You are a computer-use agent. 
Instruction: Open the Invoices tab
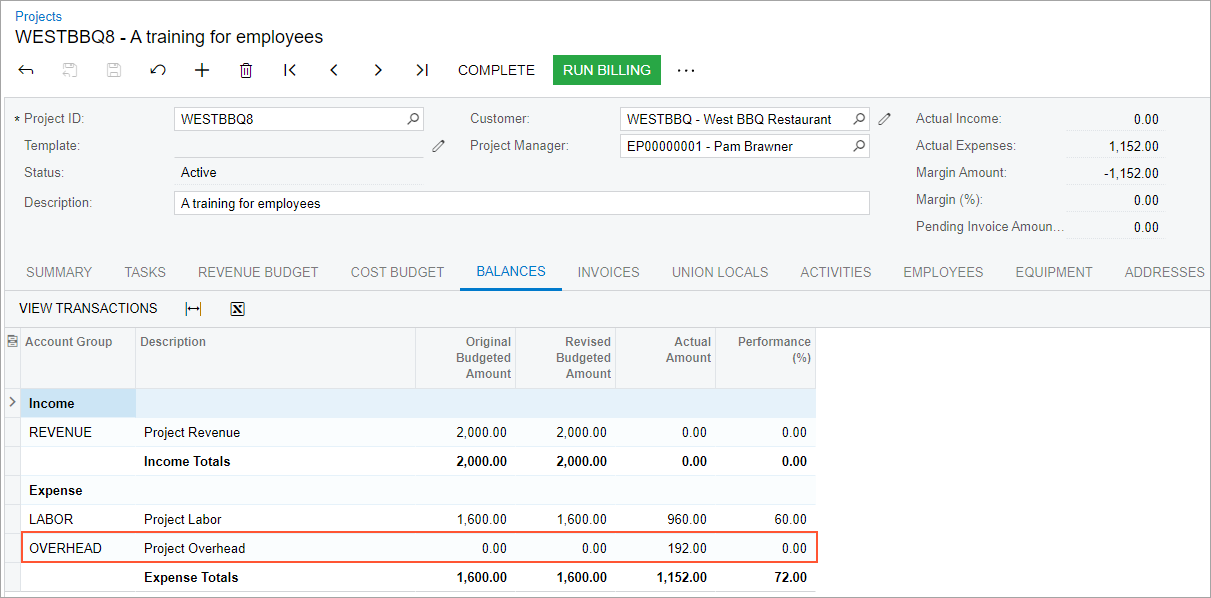[608, 272]
